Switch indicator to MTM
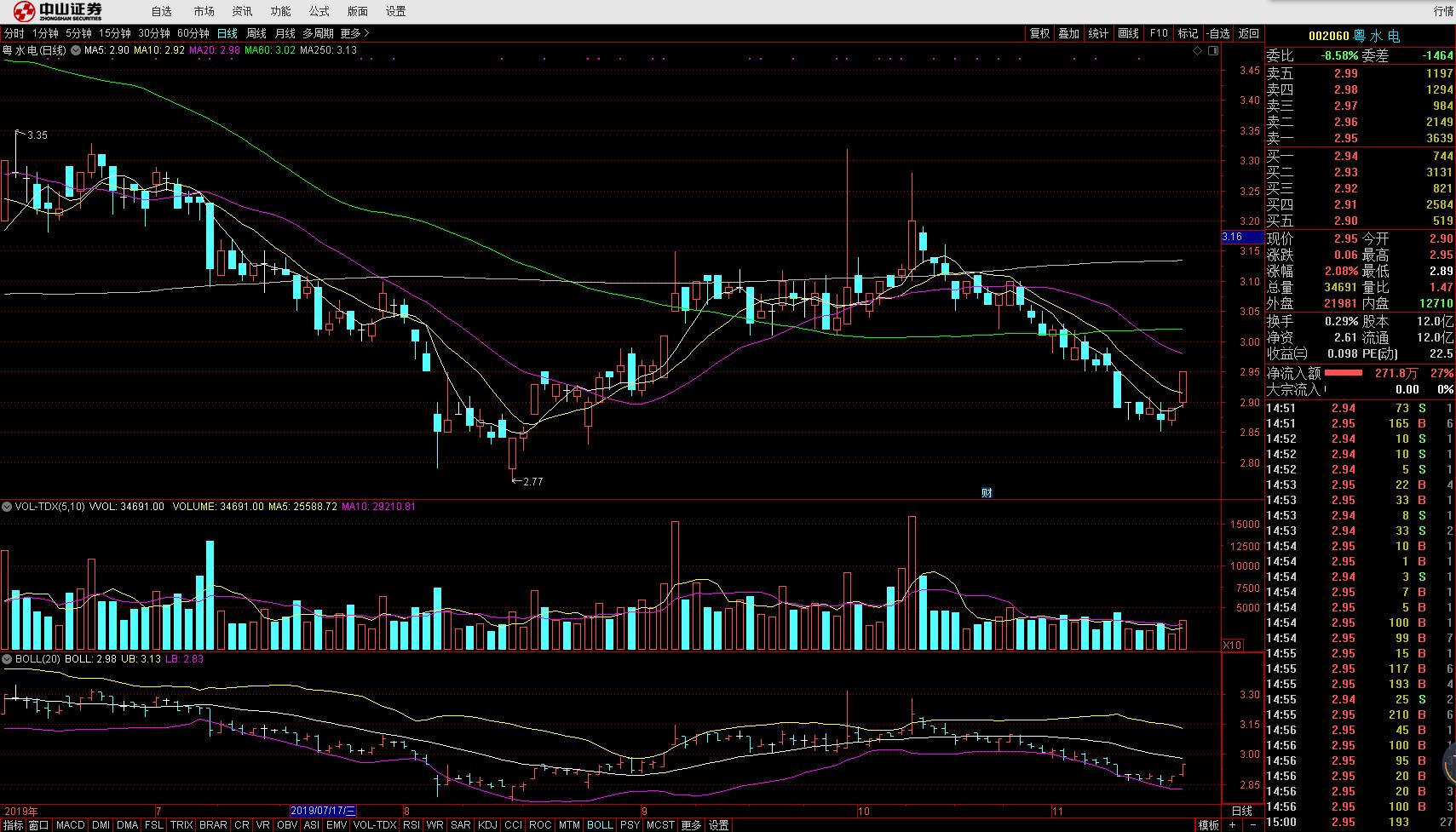This screenshot has width=1456, height=832. pyautogui.click(x=569, y=825)
